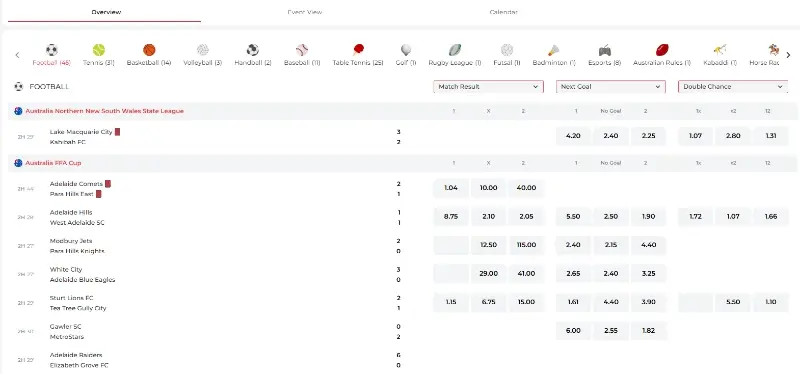Image resolution: width=800 pixels, height=374 pixels.
Task: Select the Volleyball sport icon
Action: click(203, 50)
